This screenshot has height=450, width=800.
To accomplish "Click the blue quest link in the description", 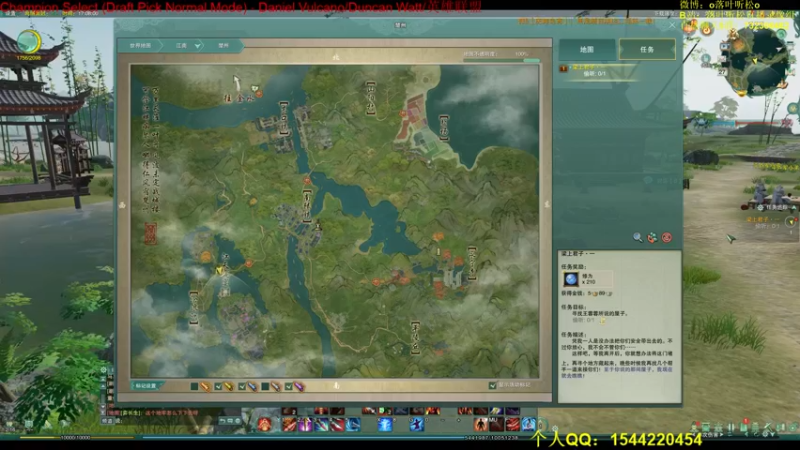I will pos(617,372).
